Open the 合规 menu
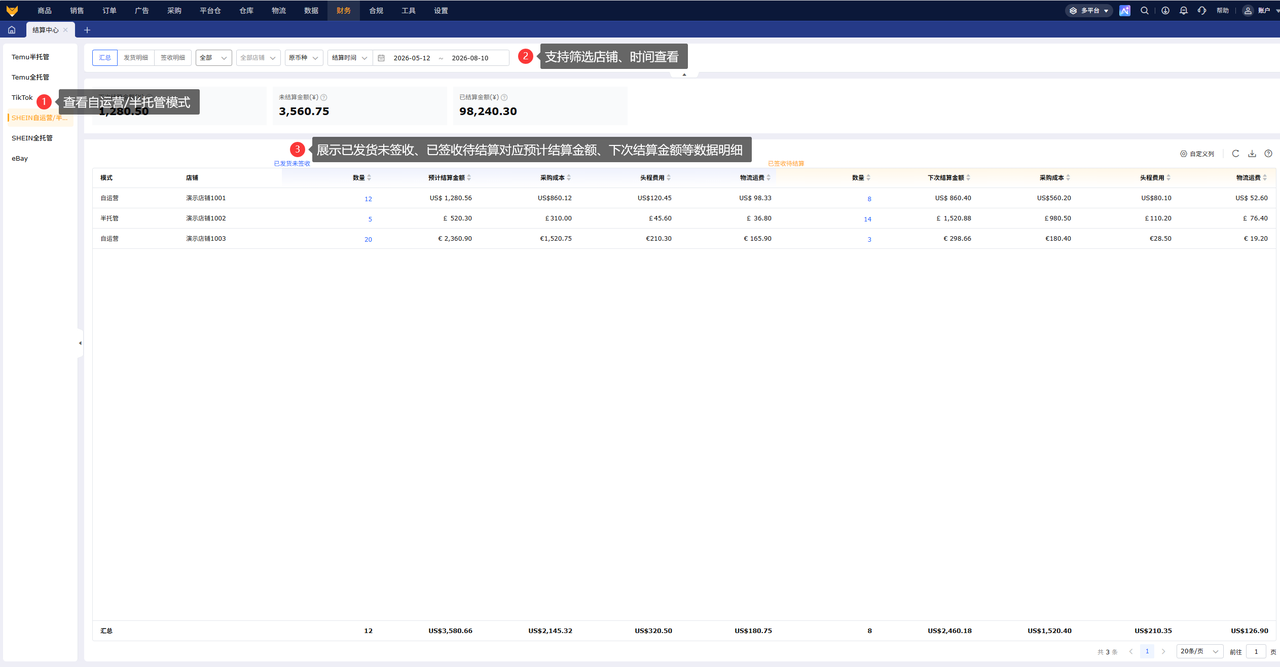1280x667 pixels. pos(376,10)
